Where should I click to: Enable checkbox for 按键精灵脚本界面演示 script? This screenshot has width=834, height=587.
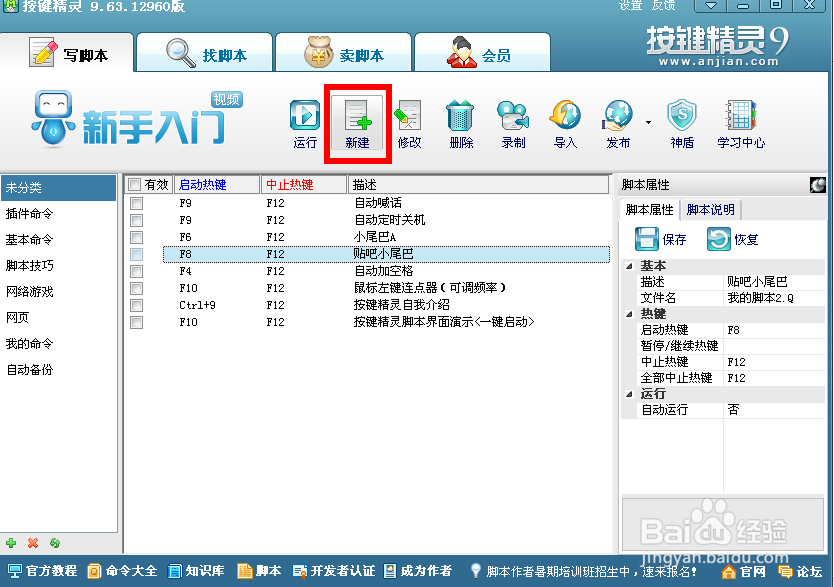pyautogui.click(x=137, y=322)
